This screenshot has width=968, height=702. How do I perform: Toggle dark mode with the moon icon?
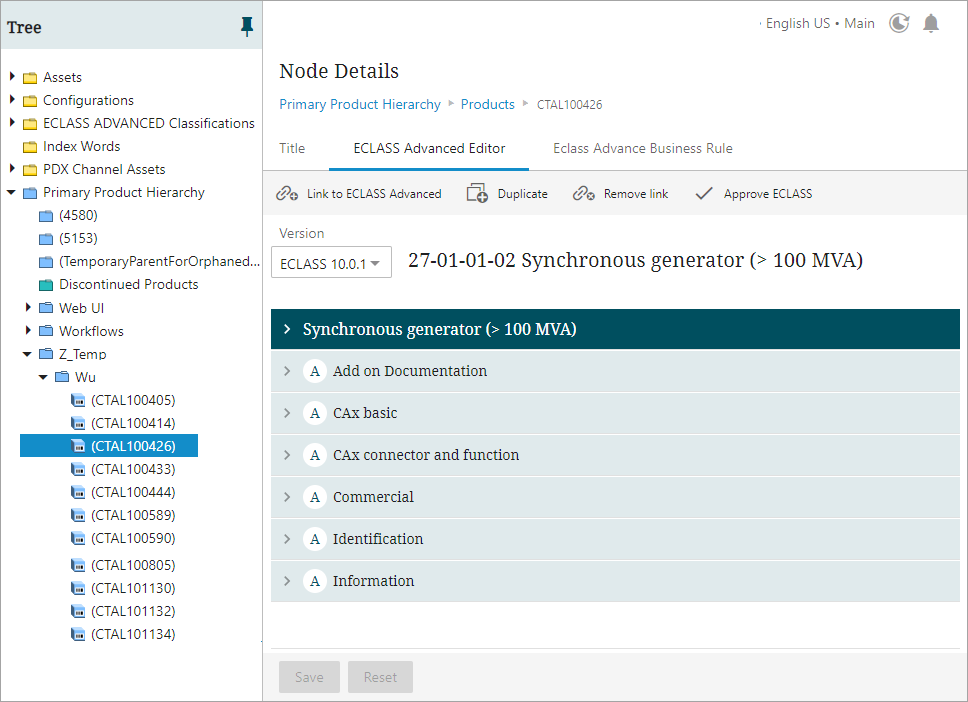898,22
